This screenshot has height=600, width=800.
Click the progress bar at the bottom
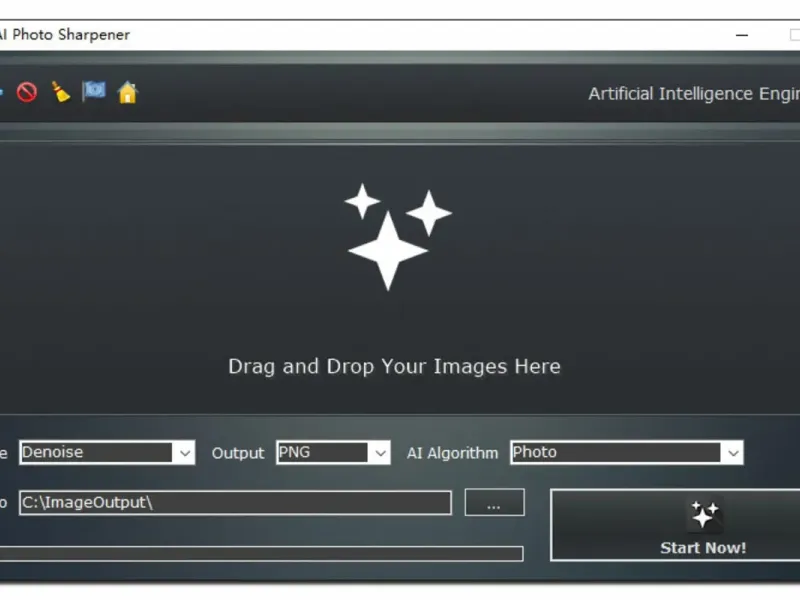(x=261, y=554)
